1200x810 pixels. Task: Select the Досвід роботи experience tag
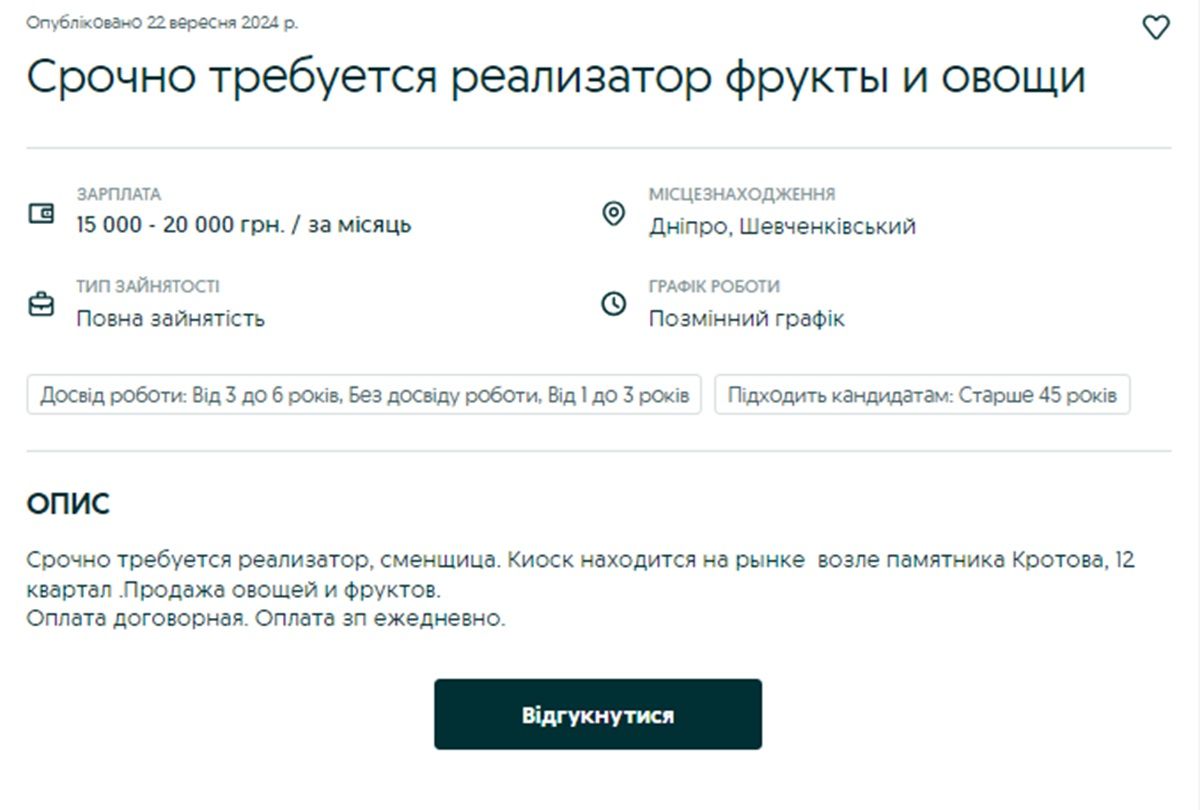point(364,395)
